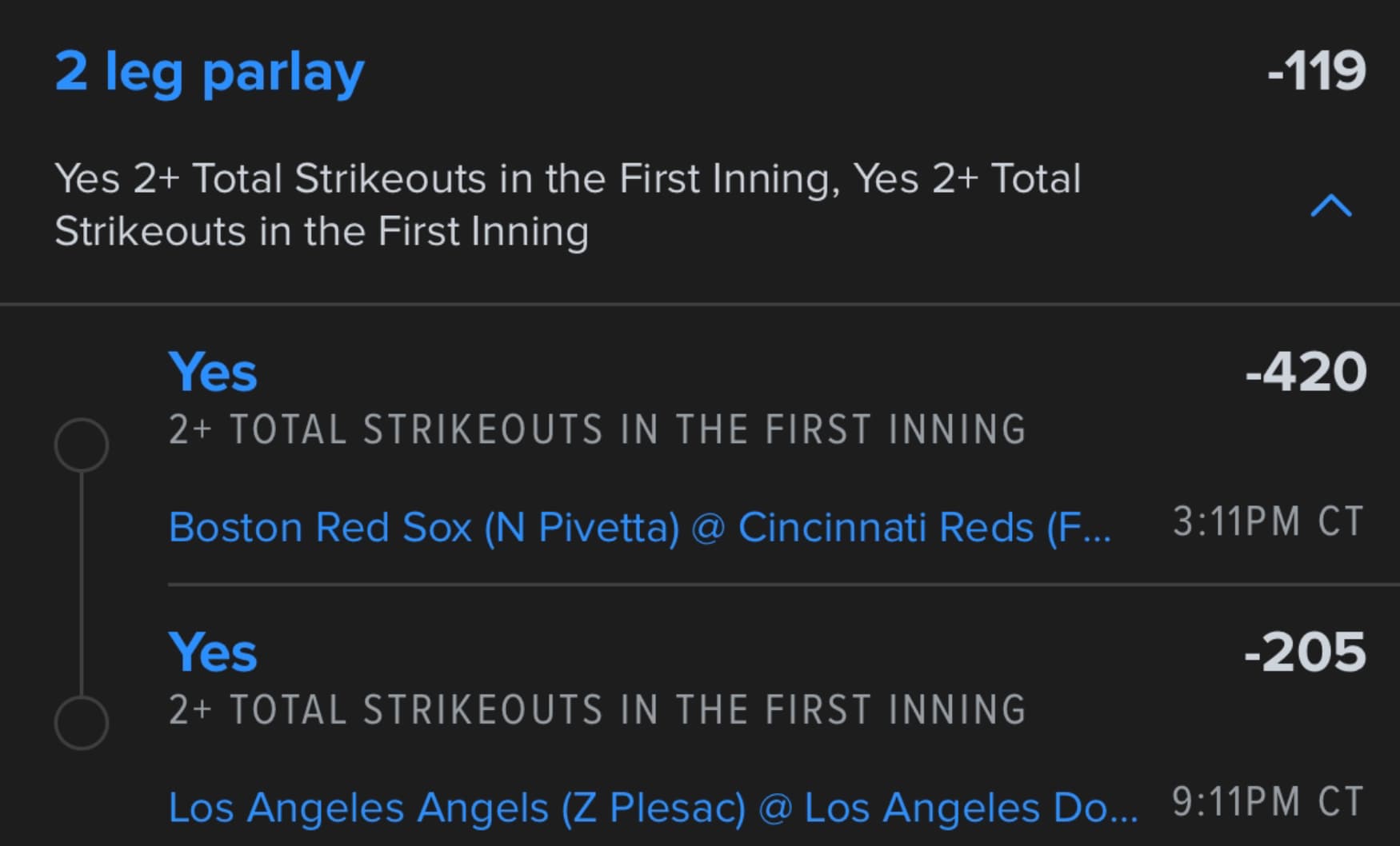Open the Los Angeles Angels at Dodgers game

pyautogui.click(x=652, y=808)
